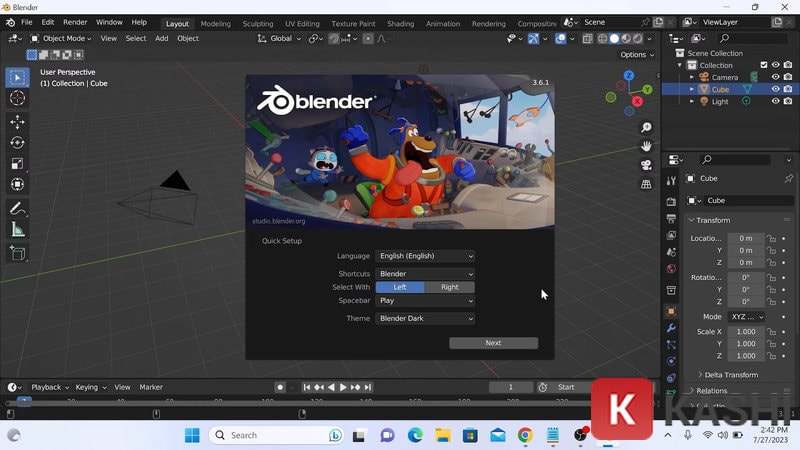800x450 pixels.
Task: Open the Render menu
Action: point(75,22)
